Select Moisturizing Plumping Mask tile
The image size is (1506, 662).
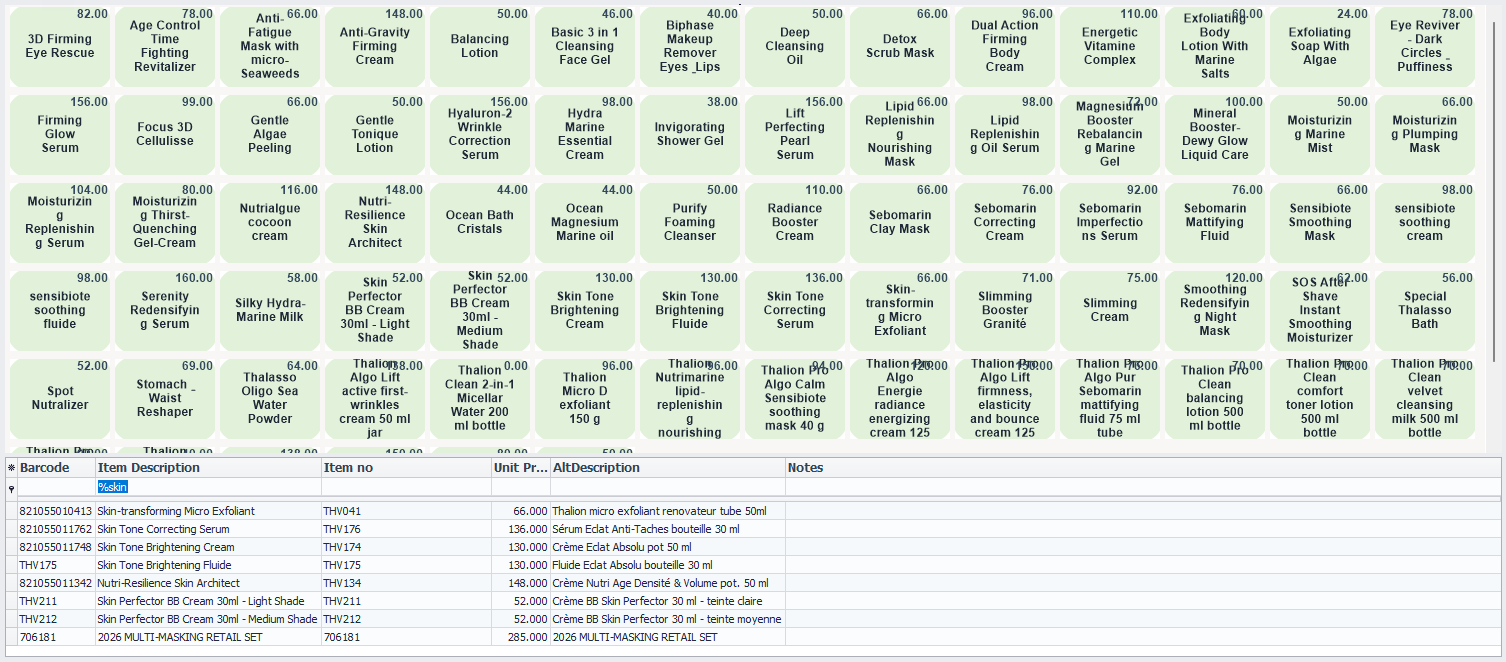[x=1425, y=135]
